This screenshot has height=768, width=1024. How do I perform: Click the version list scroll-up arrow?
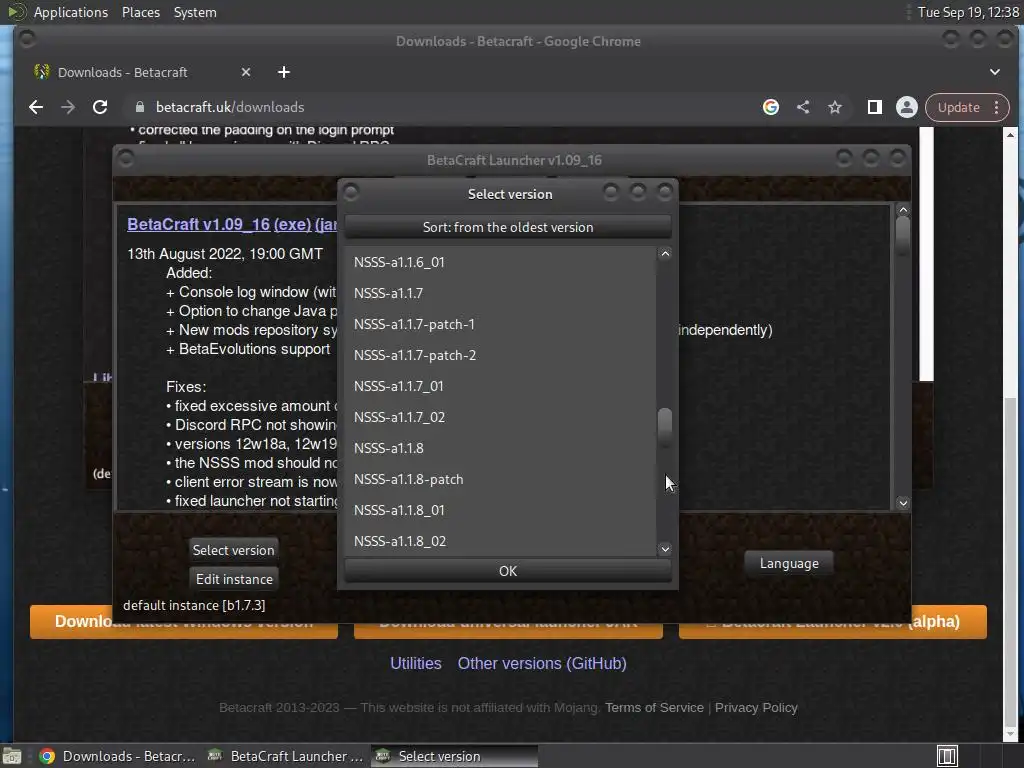(x=665, y=253)
